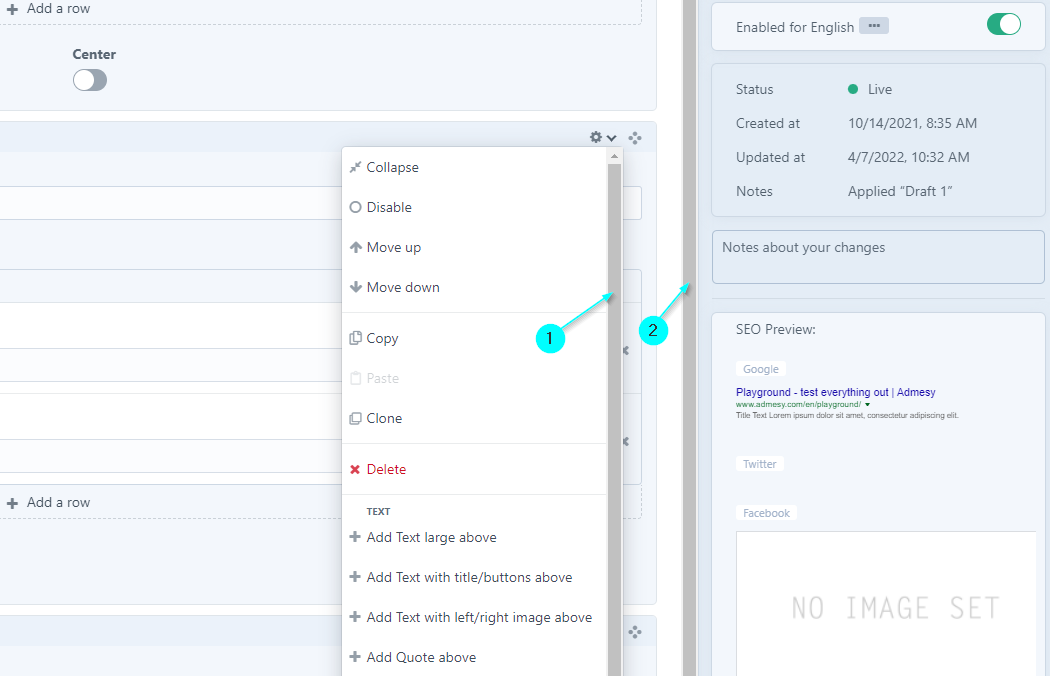The image size is (1050, 676).
Task: Click the Applied "Draft 1" note text
Action: click(x=900, y=192)
